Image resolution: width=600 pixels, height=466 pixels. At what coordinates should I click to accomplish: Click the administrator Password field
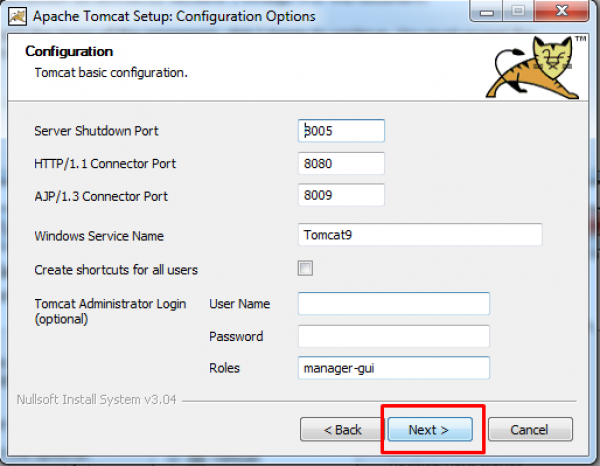393,336
